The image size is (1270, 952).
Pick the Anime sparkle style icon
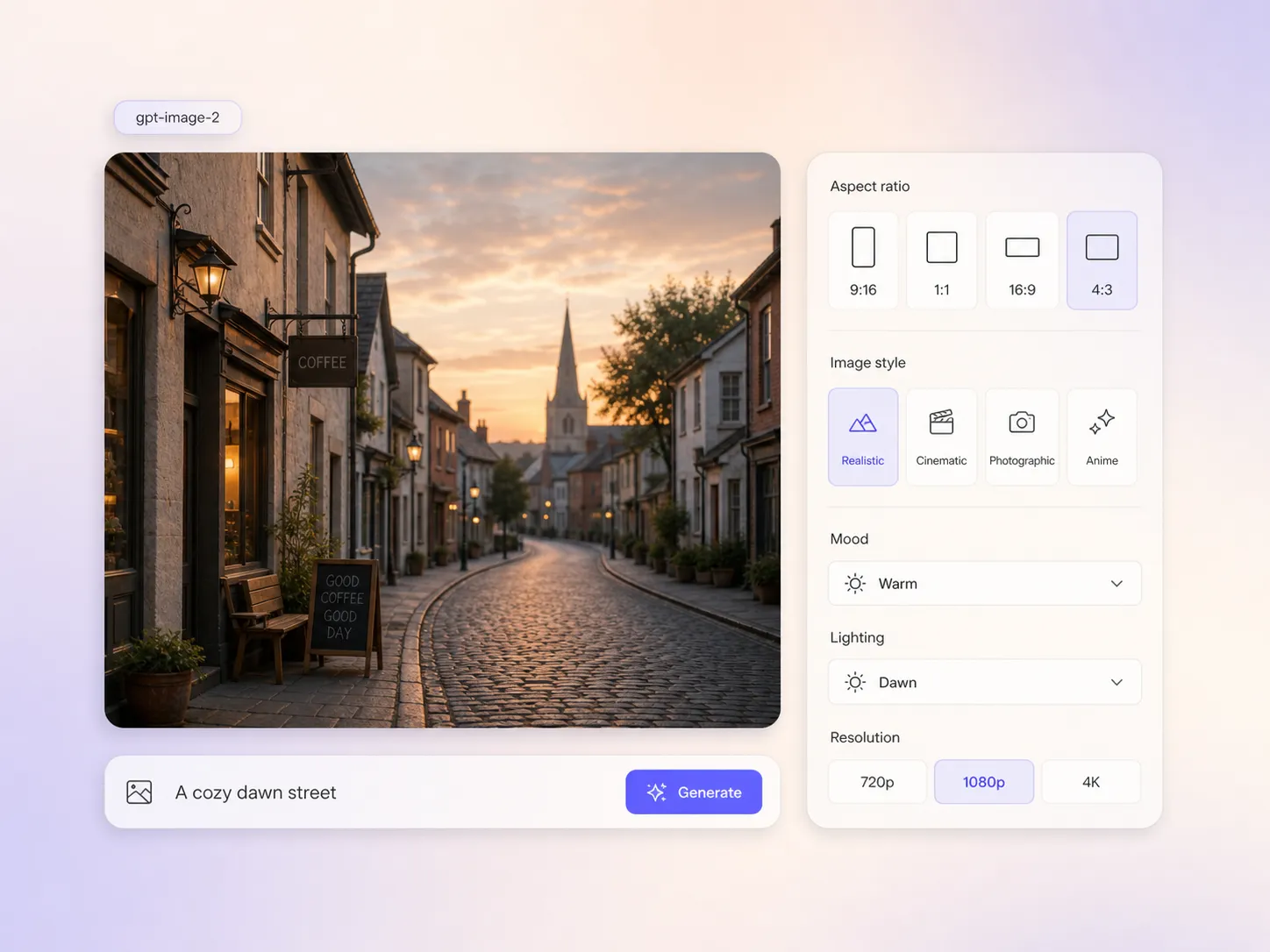click(1102, 422)
